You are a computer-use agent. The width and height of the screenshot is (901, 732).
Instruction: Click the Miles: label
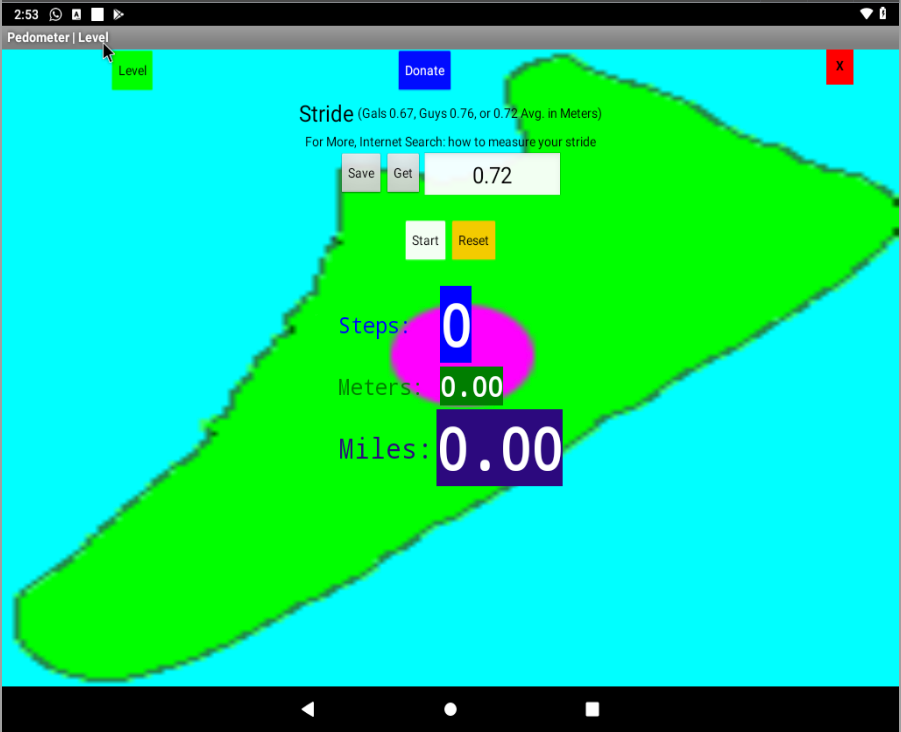(x=384, y=449)
